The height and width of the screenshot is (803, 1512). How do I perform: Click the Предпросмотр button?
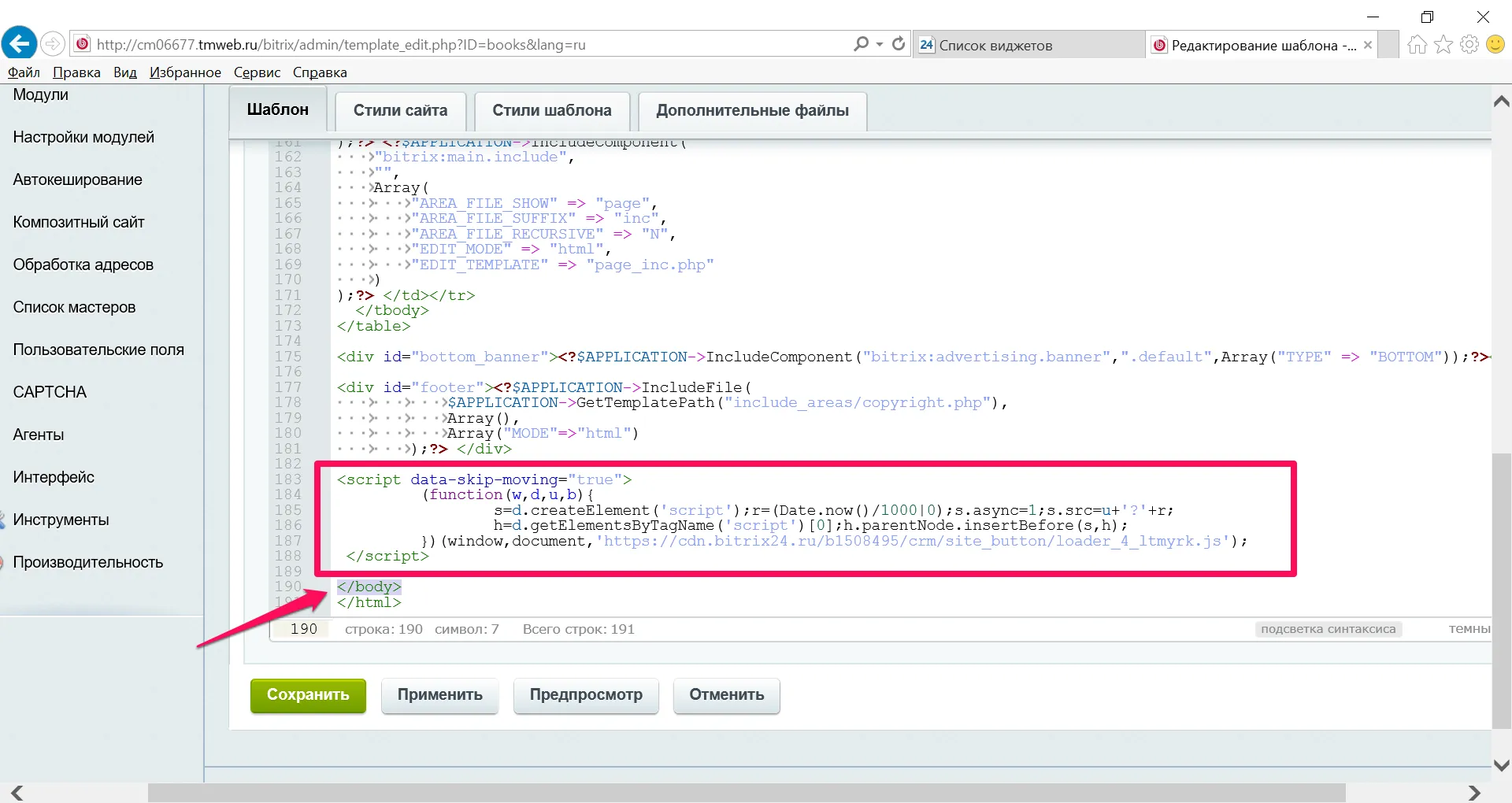[586, 695]
